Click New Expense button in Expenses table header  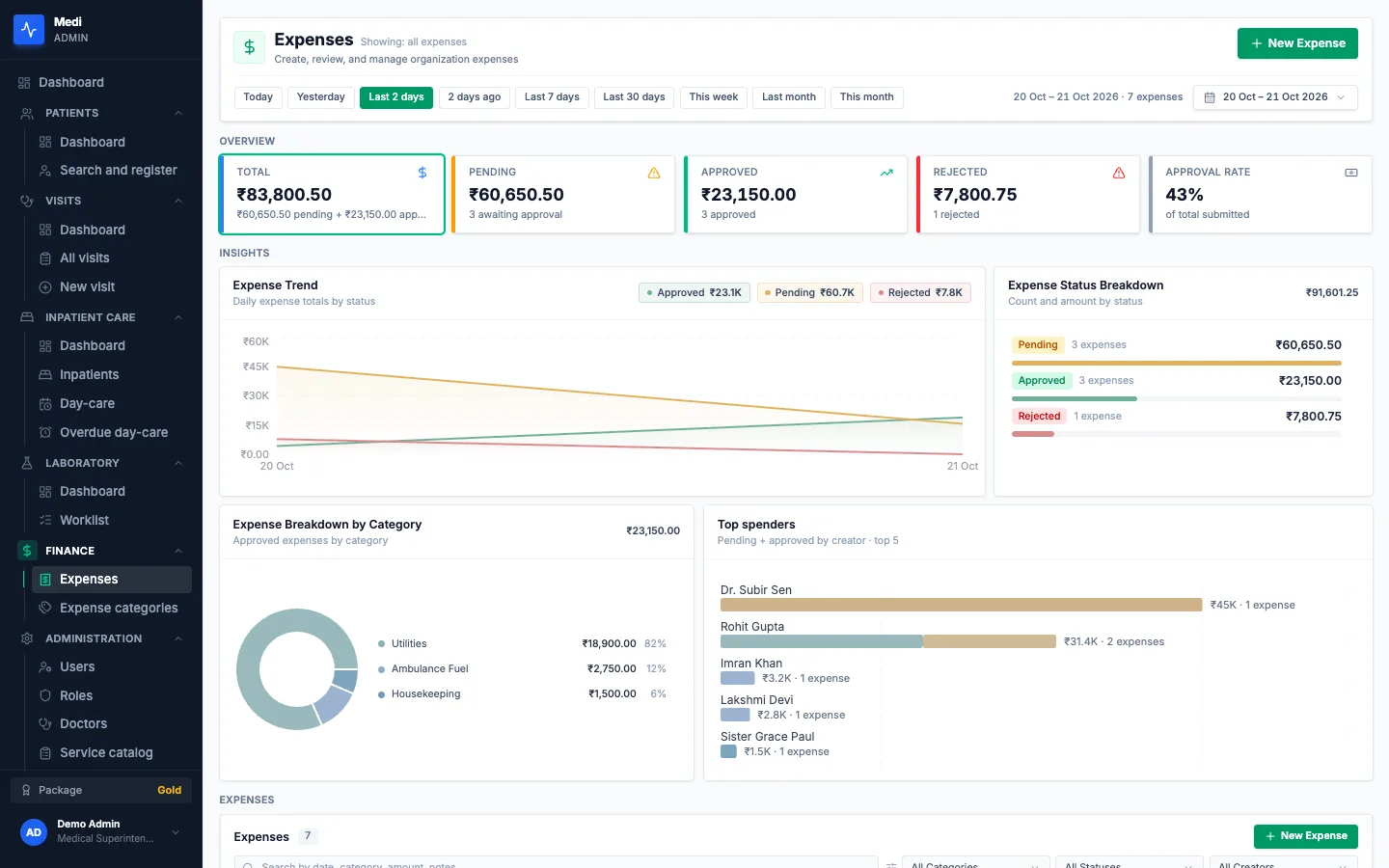tap(1306, 836)
